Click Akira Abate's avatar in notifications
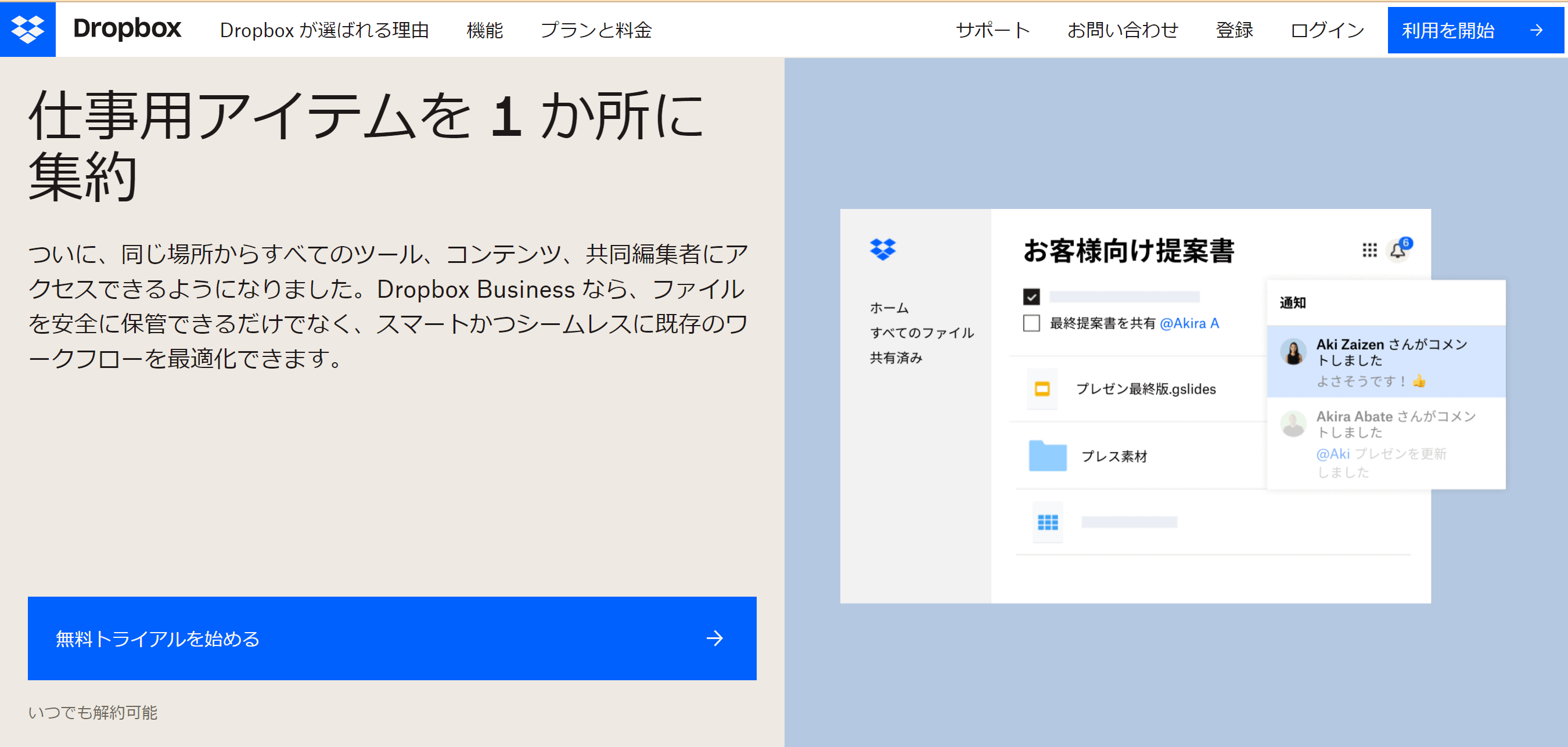Image resolution: width=1568 pixels, height=747 pixels. pos(1293,424)
